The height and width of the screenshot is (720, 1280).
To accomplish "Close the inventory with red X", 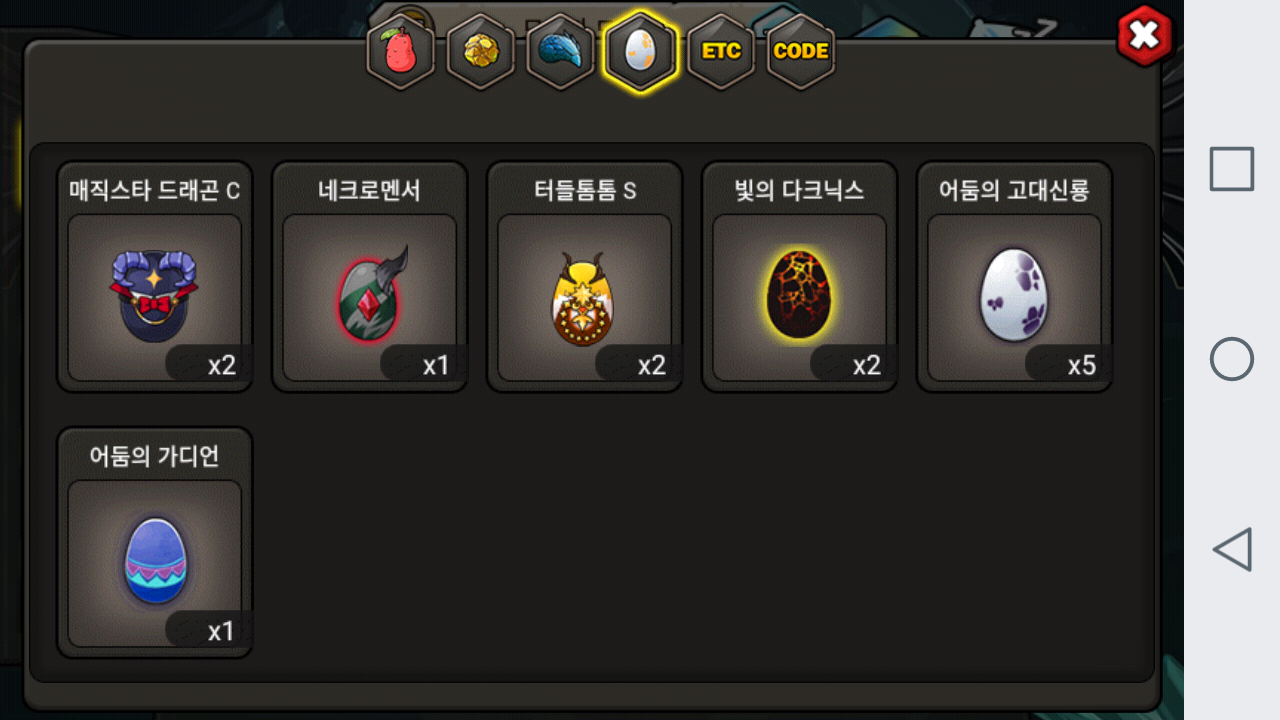I will coord(1144,37).
